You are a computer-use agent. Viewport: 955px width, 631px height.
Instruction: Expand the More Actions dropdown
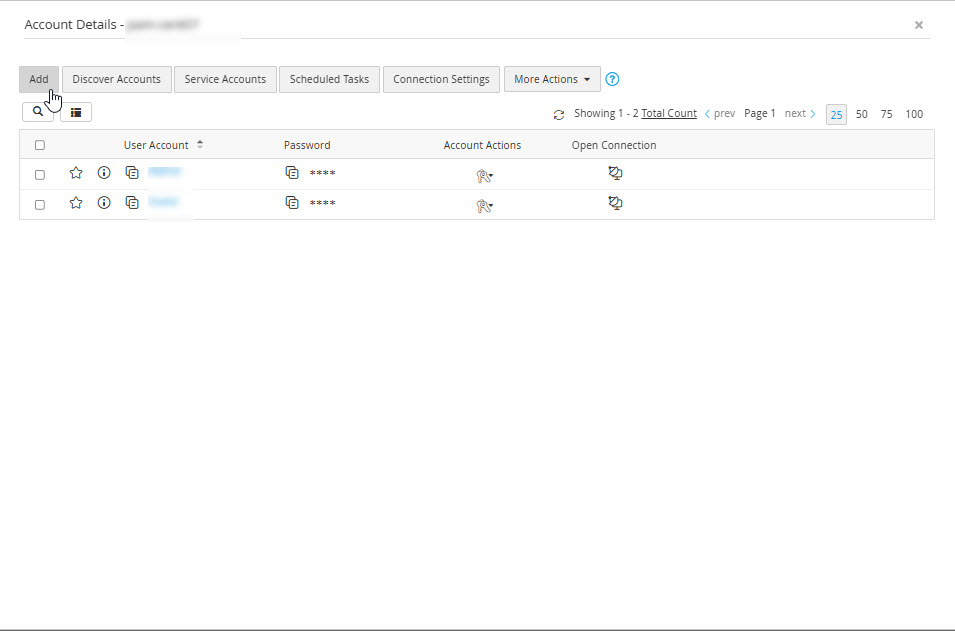[x=552, y=79]
